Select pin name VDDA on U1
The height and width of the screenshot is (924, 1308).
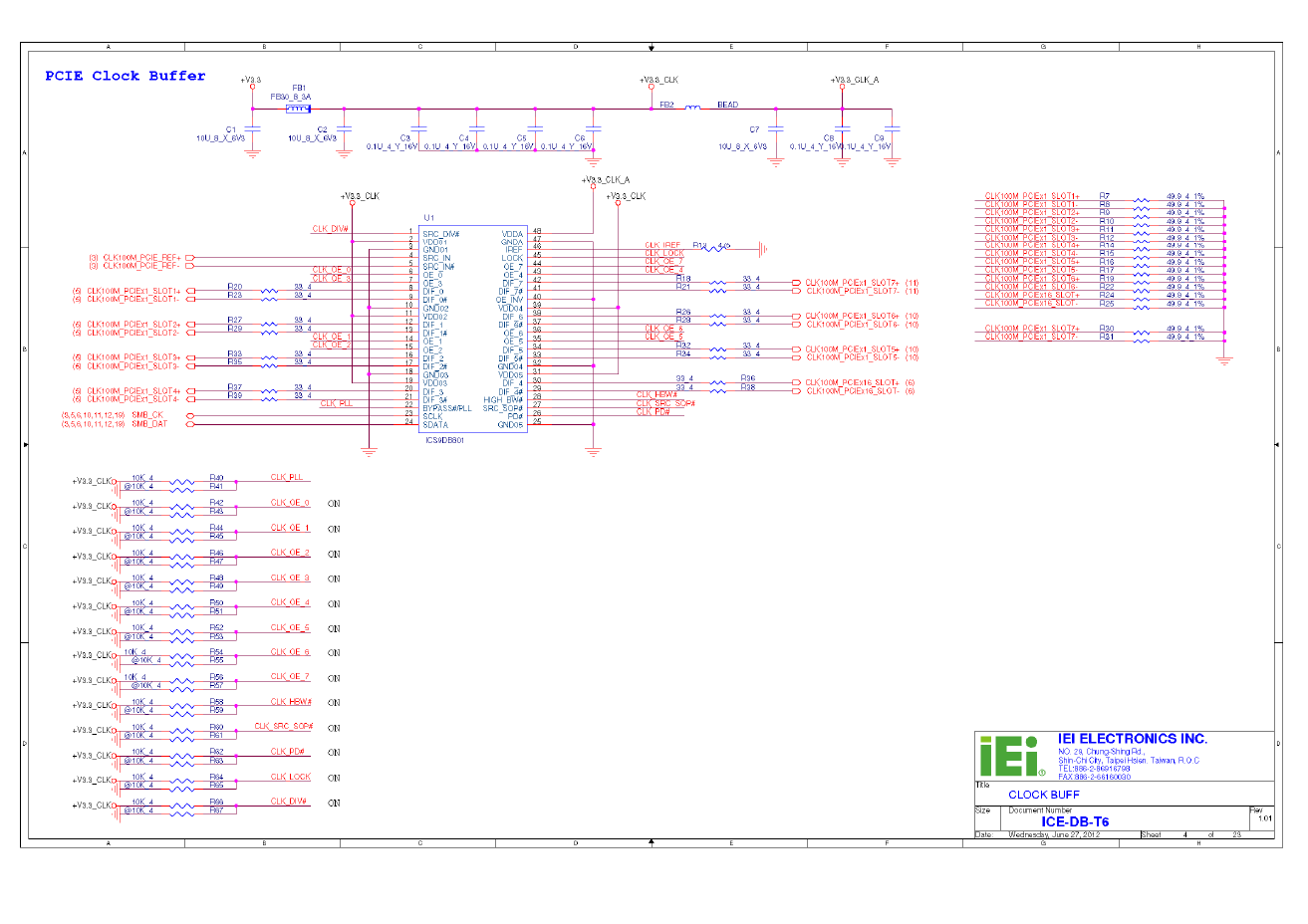tap(512, 234)
